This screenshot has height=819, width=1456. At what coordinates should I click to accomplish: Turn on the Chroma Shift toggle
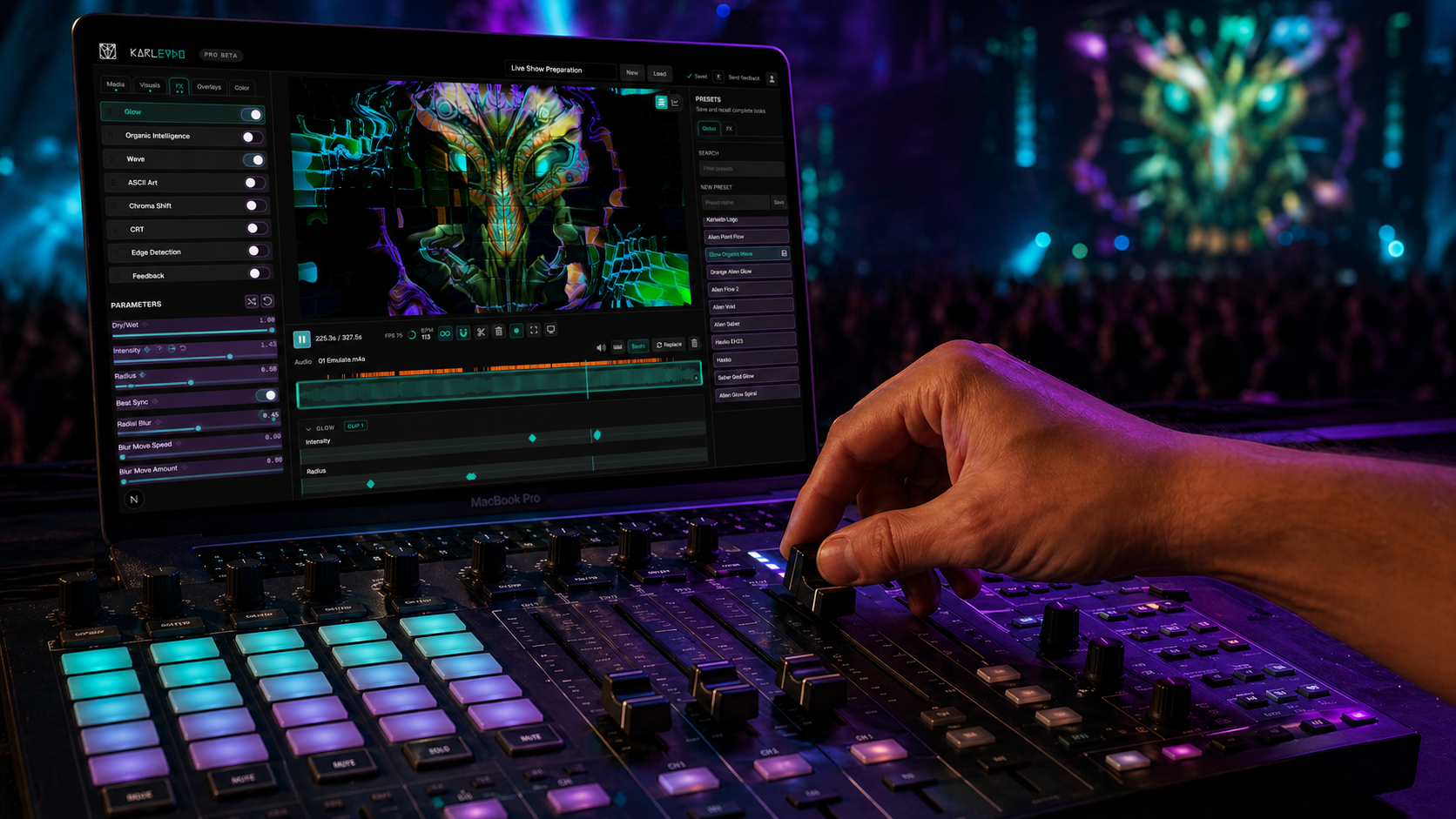click(255, 205)
